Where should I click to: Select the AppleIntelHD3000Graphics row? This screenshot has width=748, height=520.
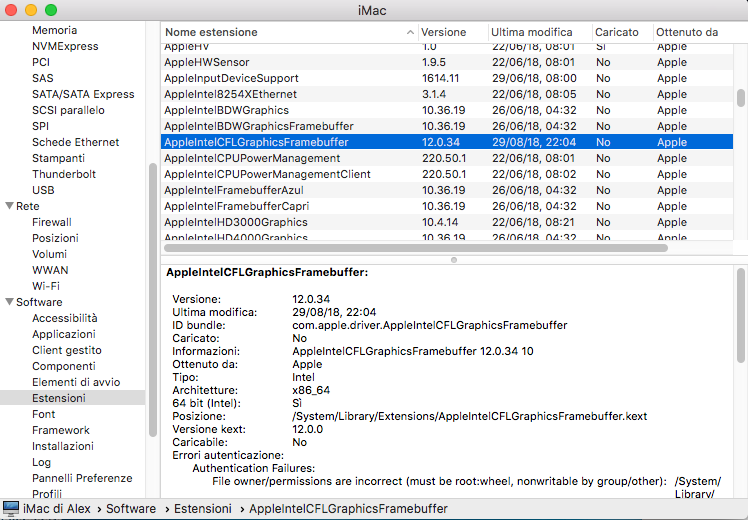click(x=447, y=222)
